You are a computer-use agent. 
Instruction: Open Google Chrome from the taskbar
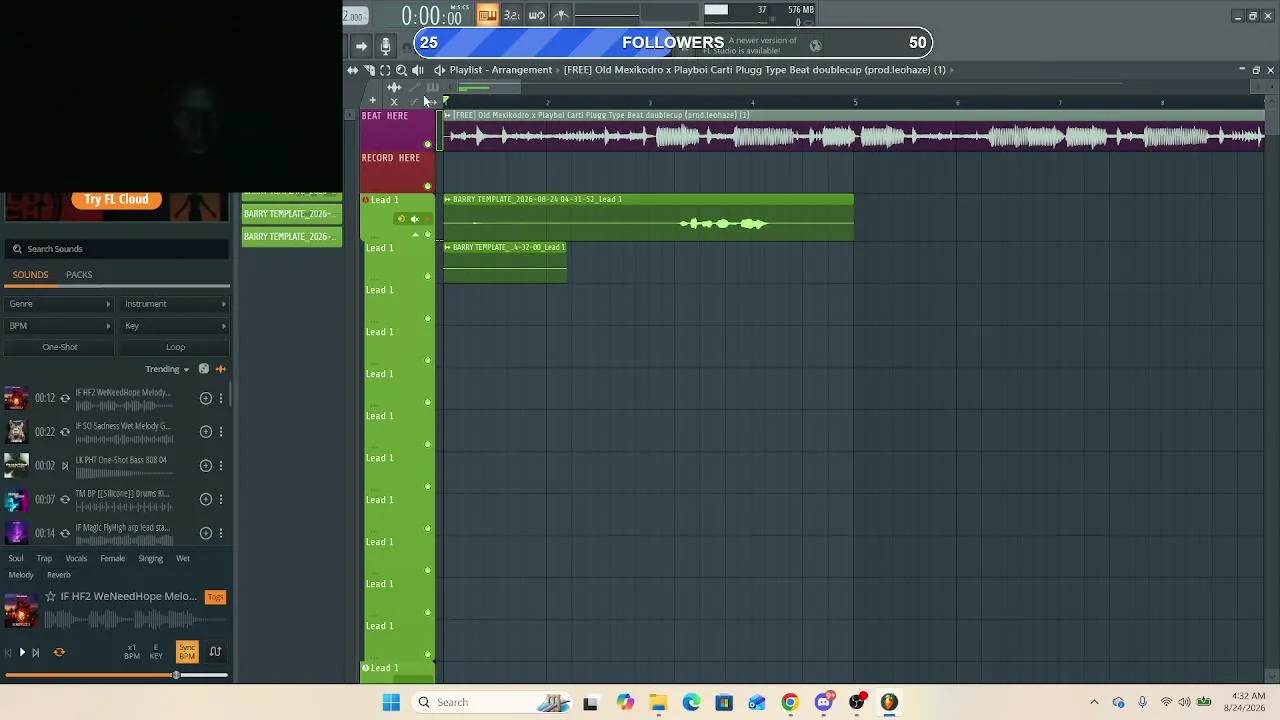790,702
